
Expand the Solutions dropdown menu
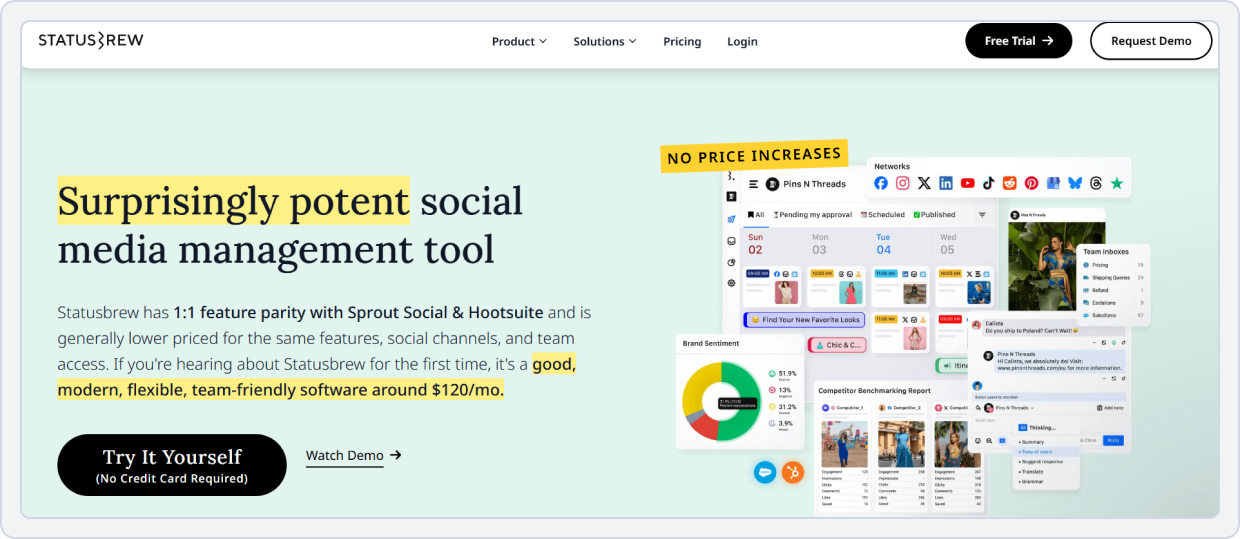[604, 41]
